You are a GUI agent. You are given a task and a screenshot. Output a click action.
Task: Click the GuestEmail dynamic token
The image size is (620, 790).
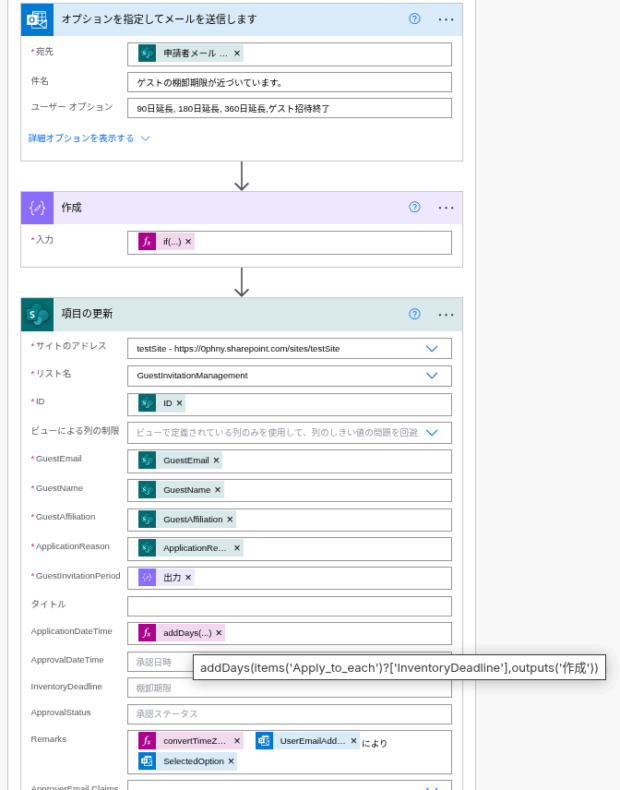pyautogui.click(x=180, y=460)
